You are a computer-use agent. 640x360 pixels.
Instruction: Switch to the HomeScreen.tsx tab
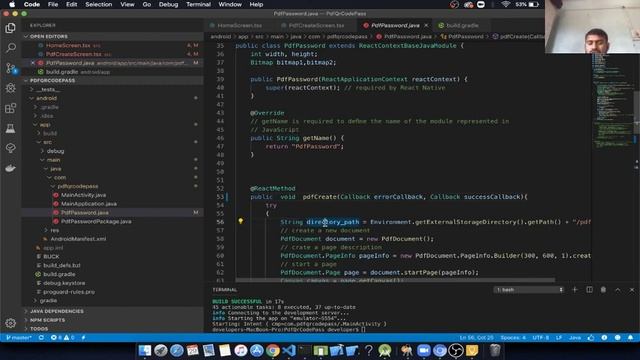click(239, 25)
